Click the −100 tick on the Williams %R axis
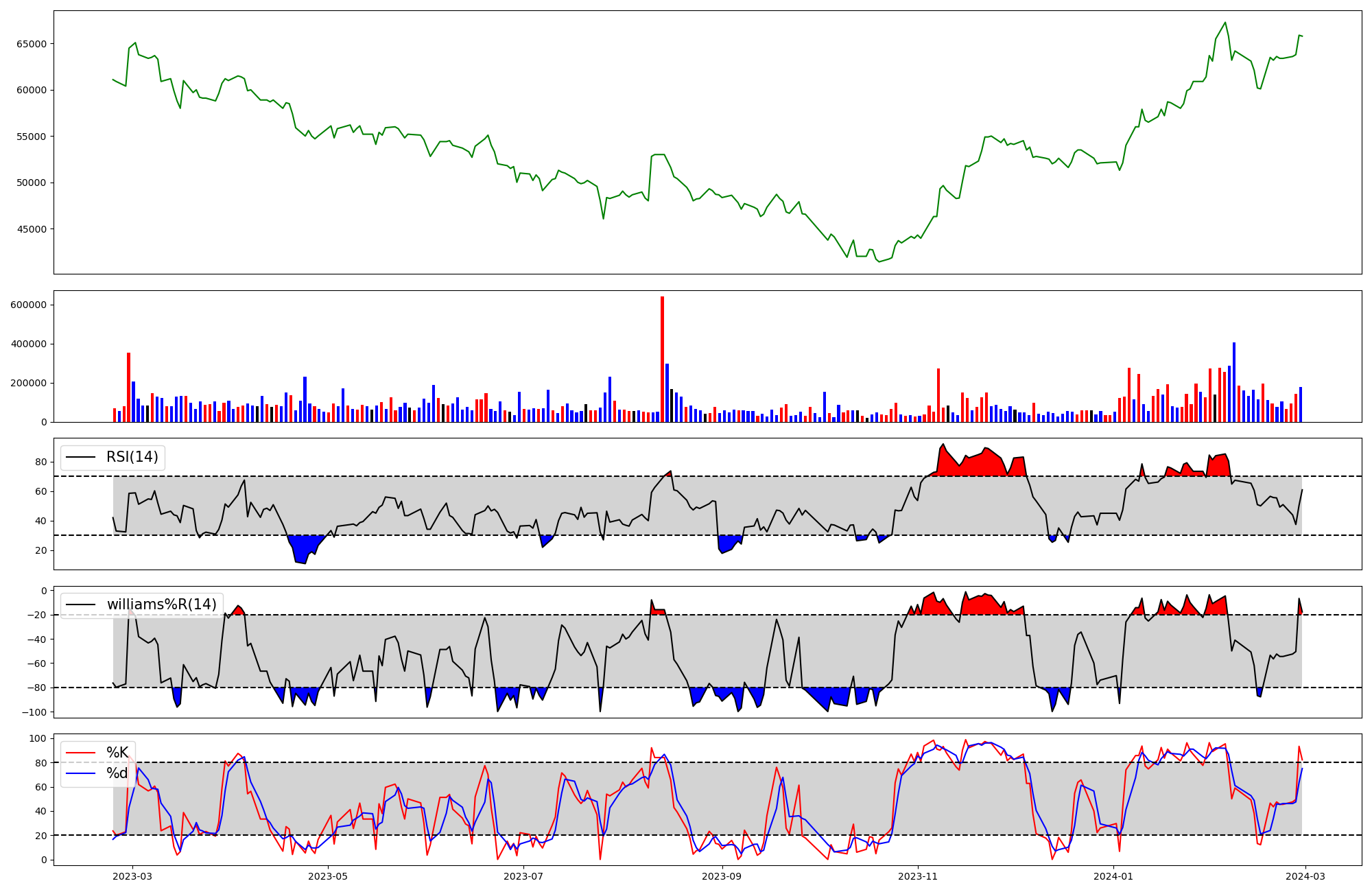Screen dimensions: 1372x892 pyautogui.click(x=34, y=713)
